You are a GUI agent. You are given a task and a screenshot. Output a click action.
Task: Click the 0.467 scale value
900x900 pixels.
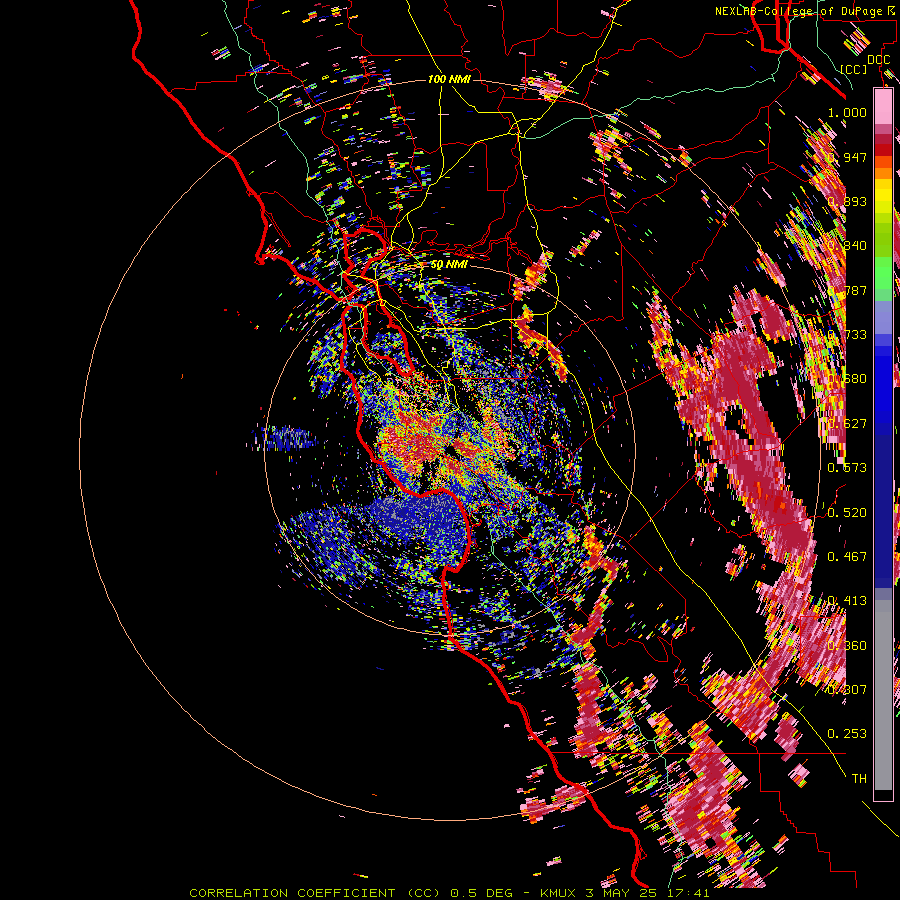pos(847,557)
